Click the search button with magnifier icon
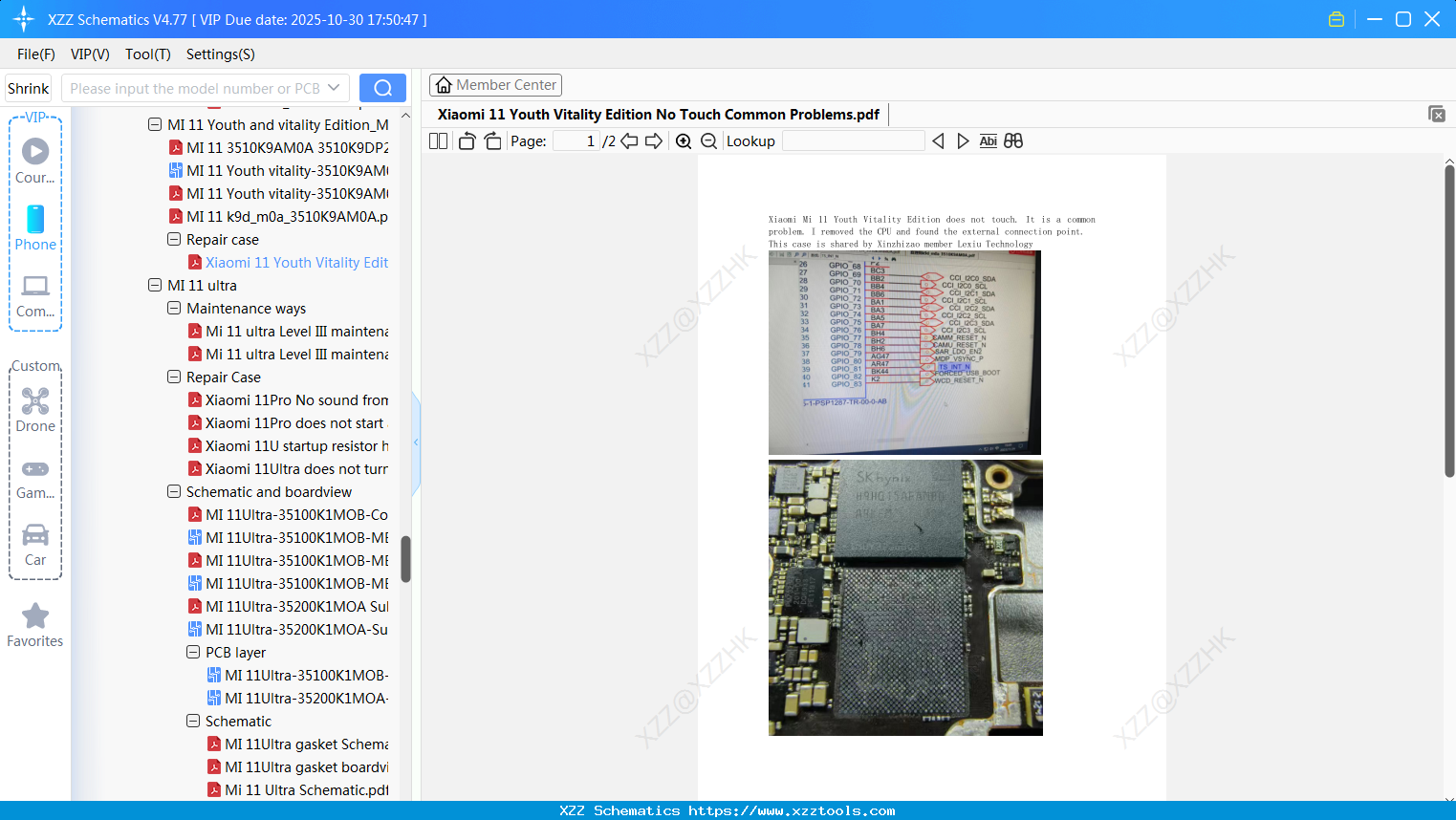Viewport: 1456px width, 820px height. 382,88
